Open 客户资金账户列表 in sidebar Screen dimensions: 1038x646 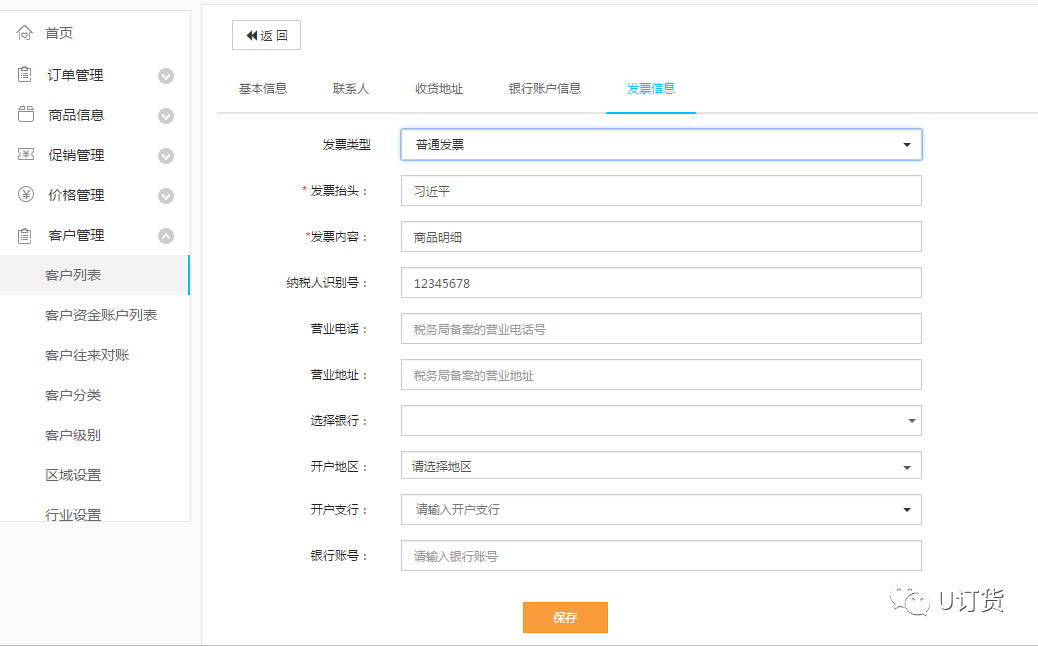tap(101, 315)
